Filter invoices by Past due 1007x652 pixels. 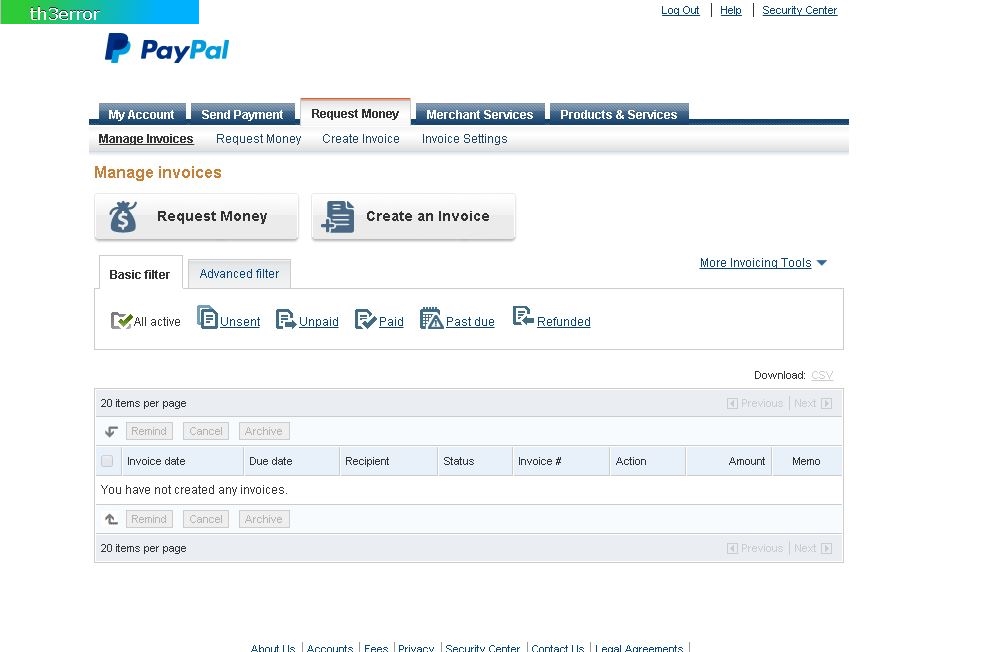tap(470, 322)
